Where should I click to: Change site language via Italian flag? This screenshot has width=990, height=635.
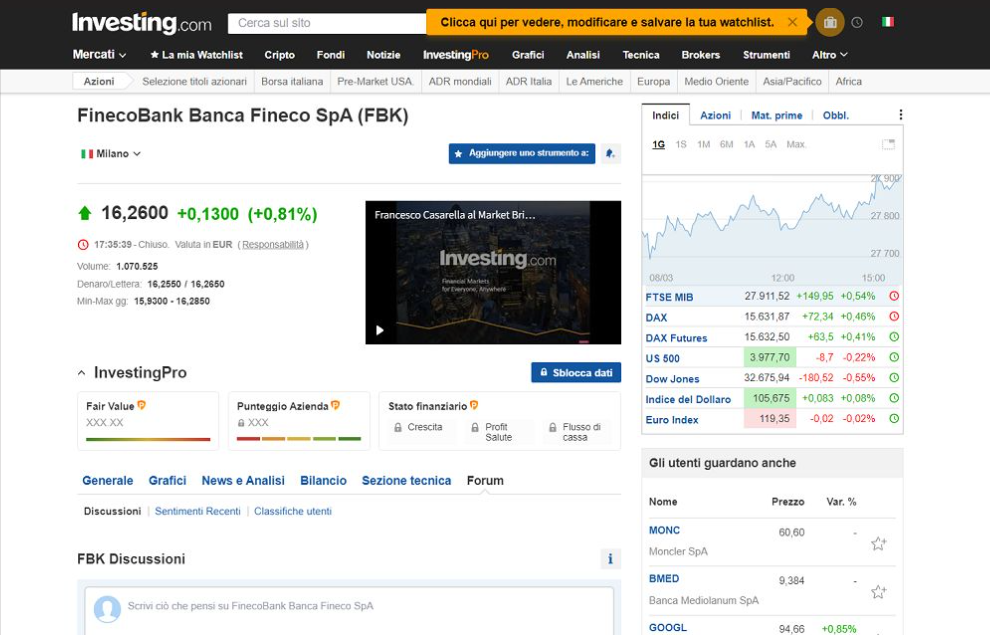(888, 22)
